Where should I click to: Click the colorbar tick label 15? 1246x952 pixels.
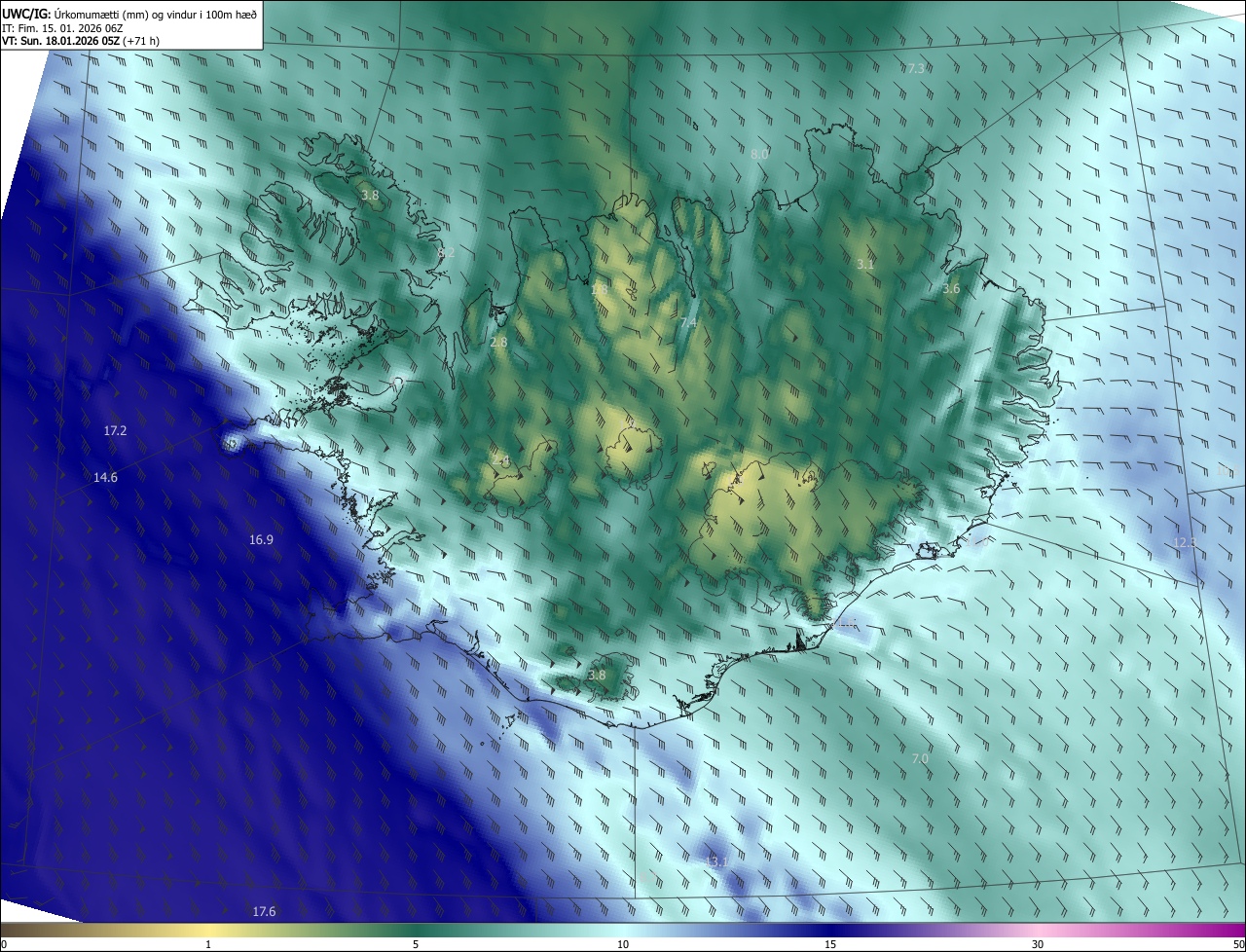(x=830, y=944)
